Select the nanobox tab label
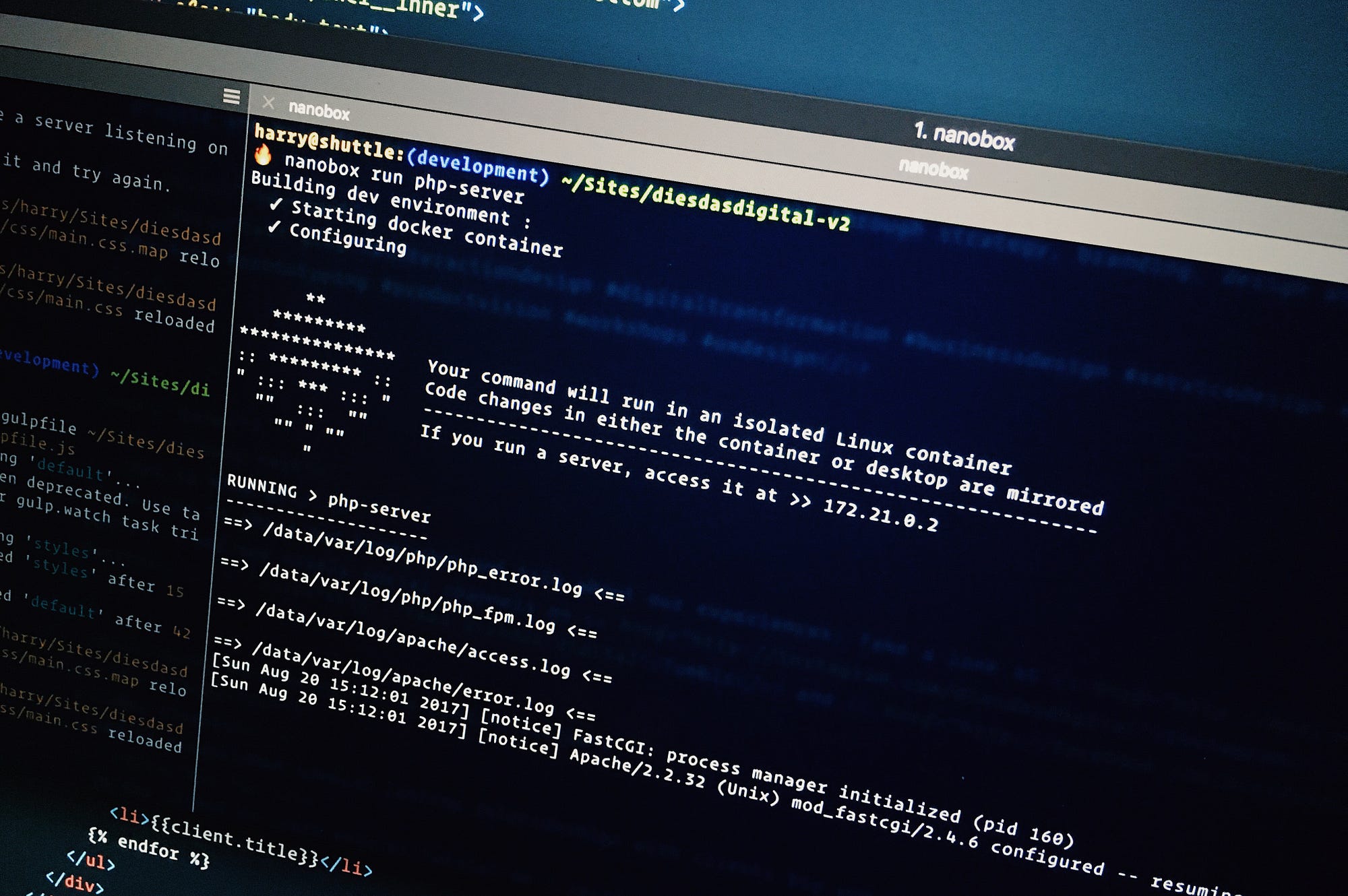This screenshot has width=1348, height=896. tap(319, 110)
